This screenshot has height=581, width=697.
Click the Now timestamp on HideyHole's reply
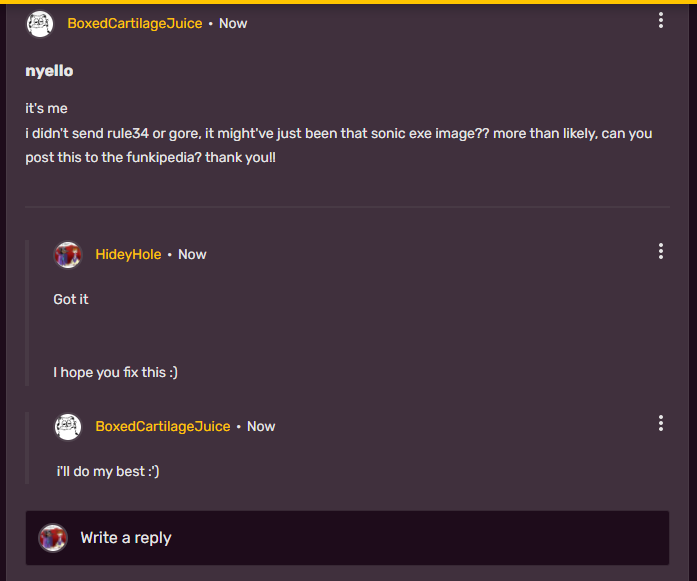[x=192, y=254]
